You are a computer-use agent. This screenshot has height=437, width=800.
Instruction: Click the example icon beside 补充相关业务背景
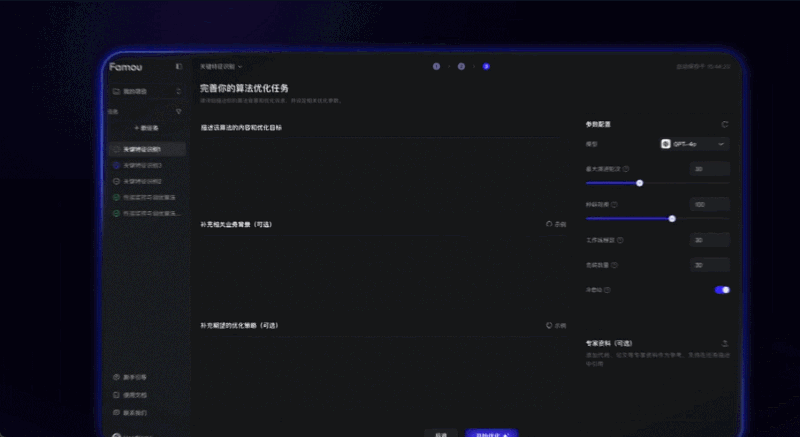click(x=556, y=224)
